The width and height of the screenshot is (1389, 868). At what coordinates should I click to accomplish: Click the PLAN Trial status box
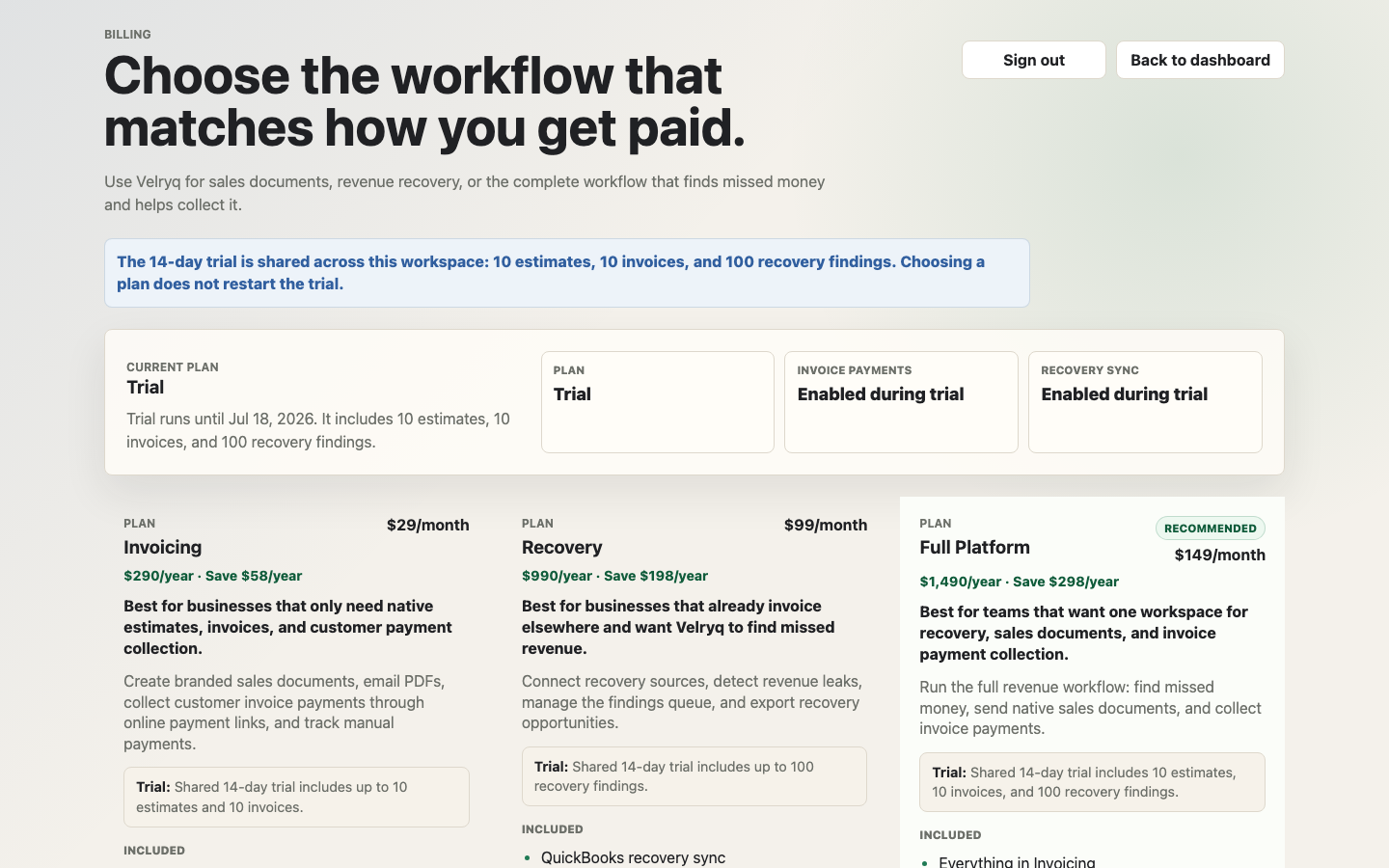click(657, 402)
